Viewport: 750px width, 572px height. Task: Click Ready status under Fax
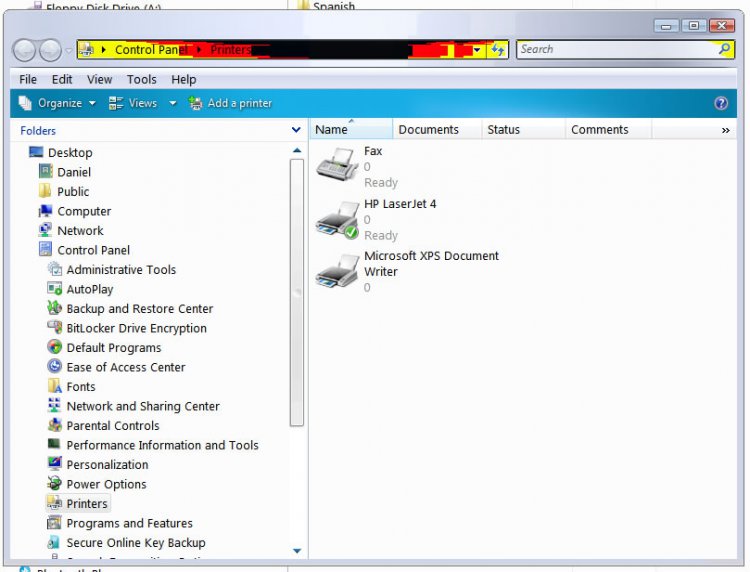point(381,182)
